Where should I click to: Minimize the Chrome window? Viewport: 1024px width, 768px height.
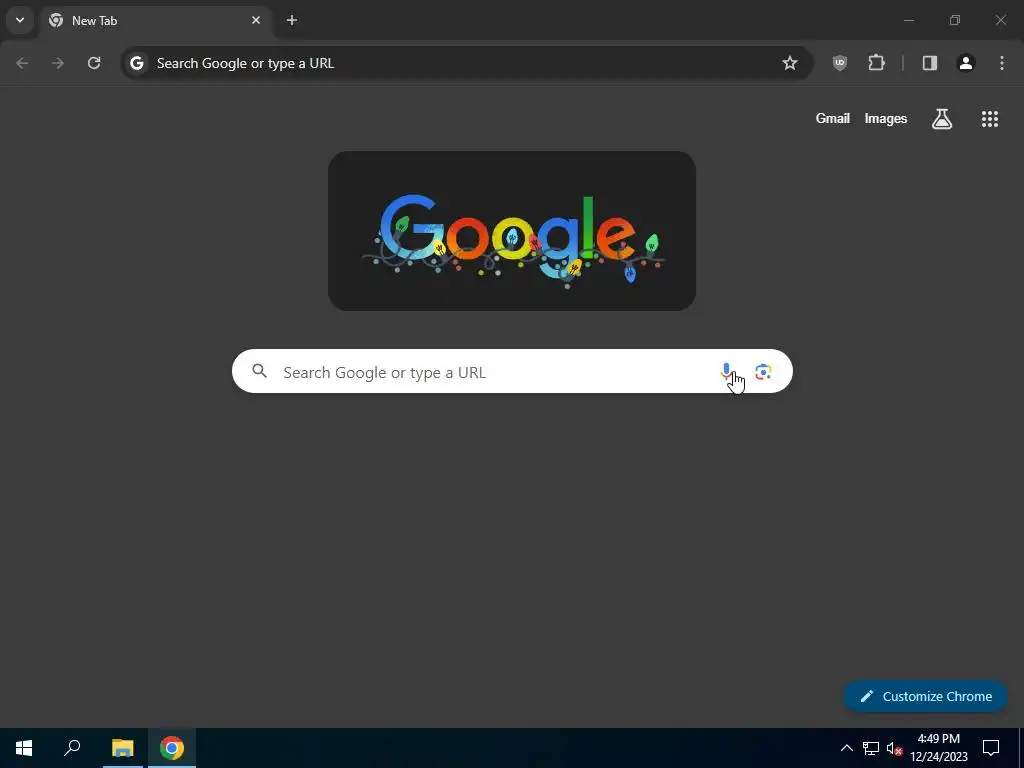click(x=908, y=20)
